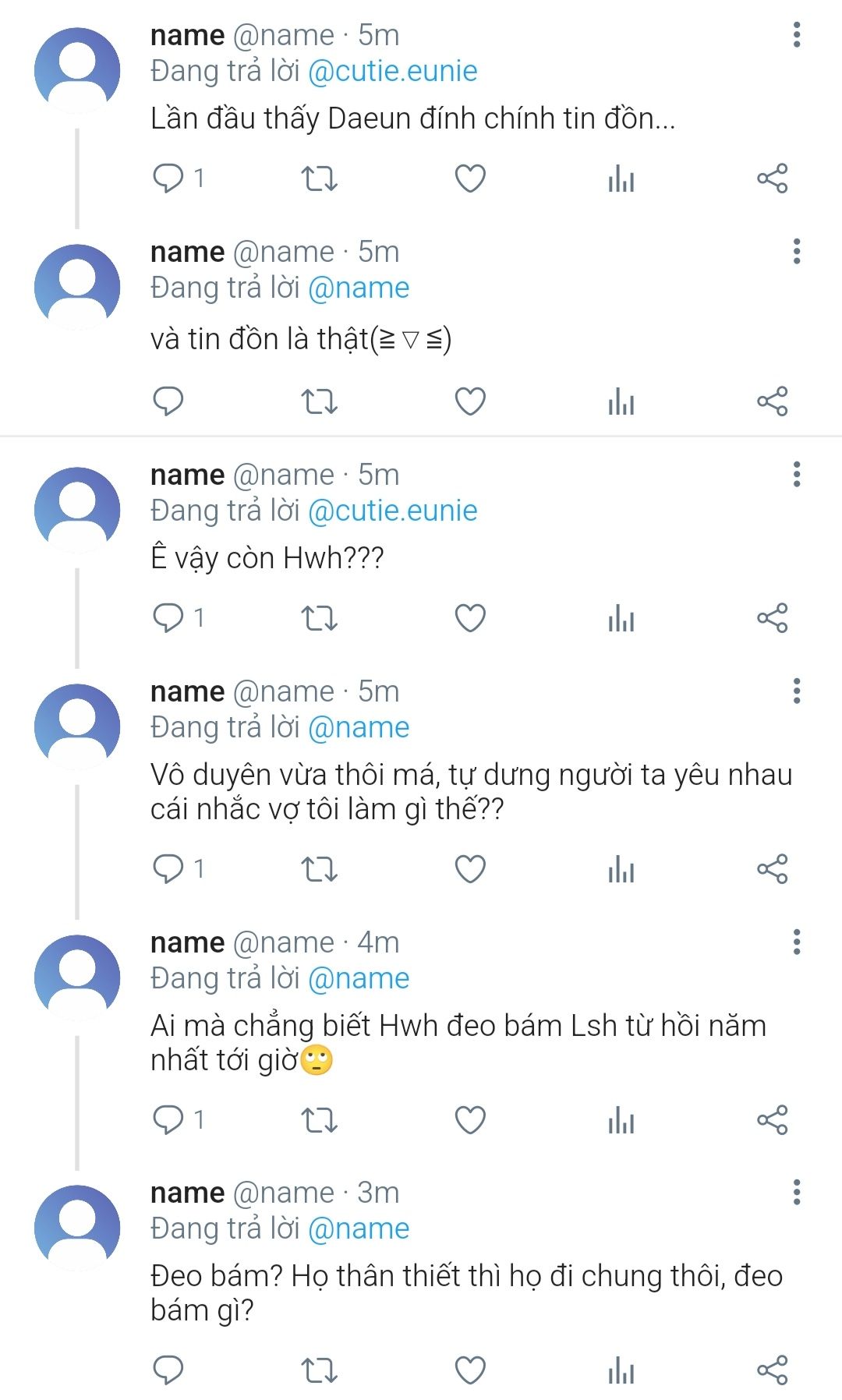The image size is (842, 1400).
Task: Open more options for "Lần đầu thấy Daeun" tweet
Action: (796, 35)
